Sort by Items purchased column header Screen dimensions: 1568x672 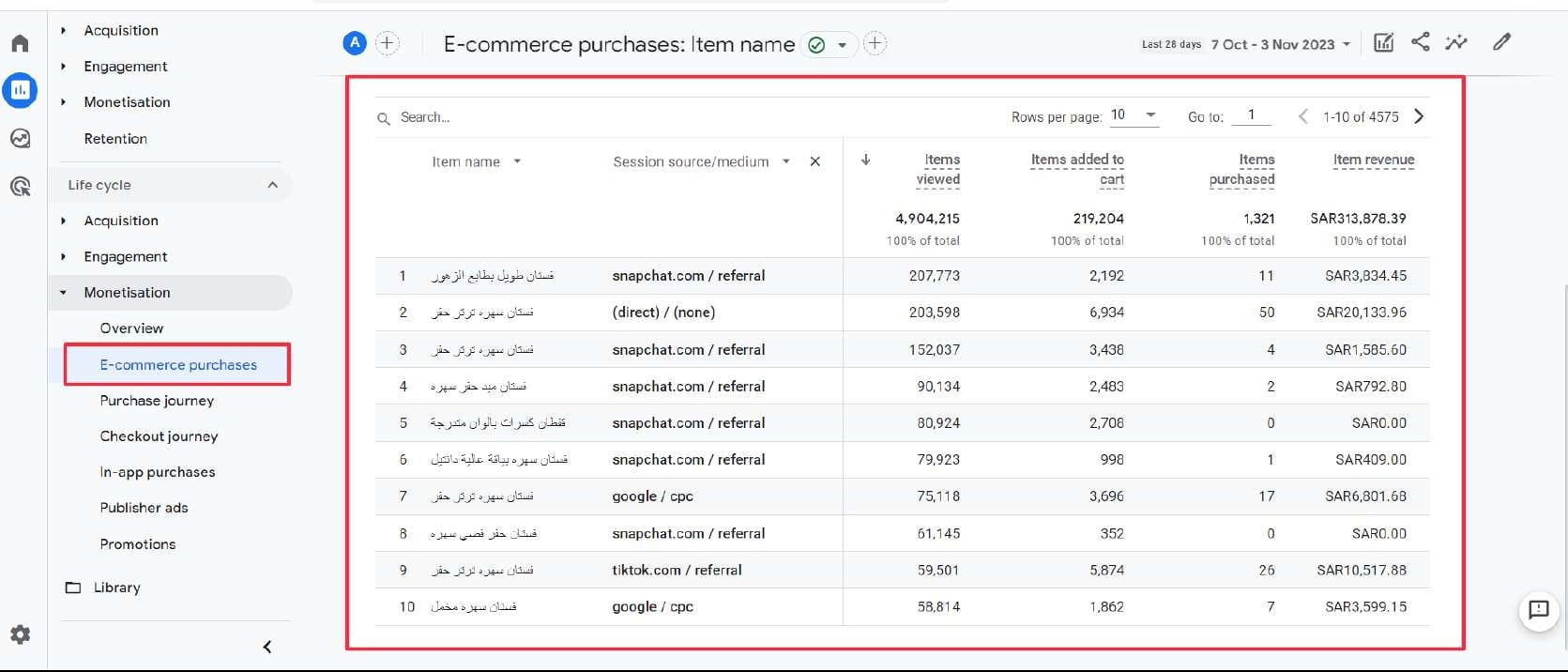coord(1241,170)
